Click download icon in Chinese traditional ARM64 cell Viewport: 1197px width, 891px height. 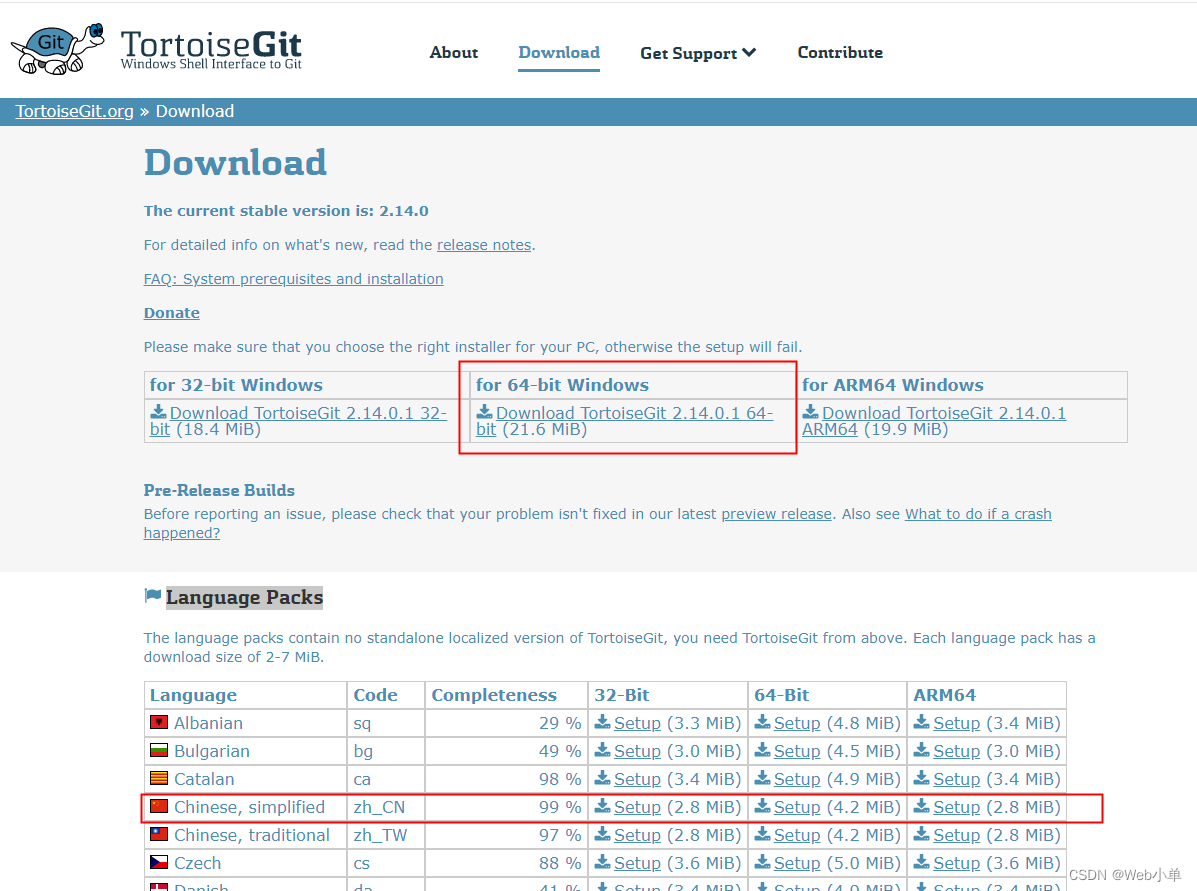921,834
